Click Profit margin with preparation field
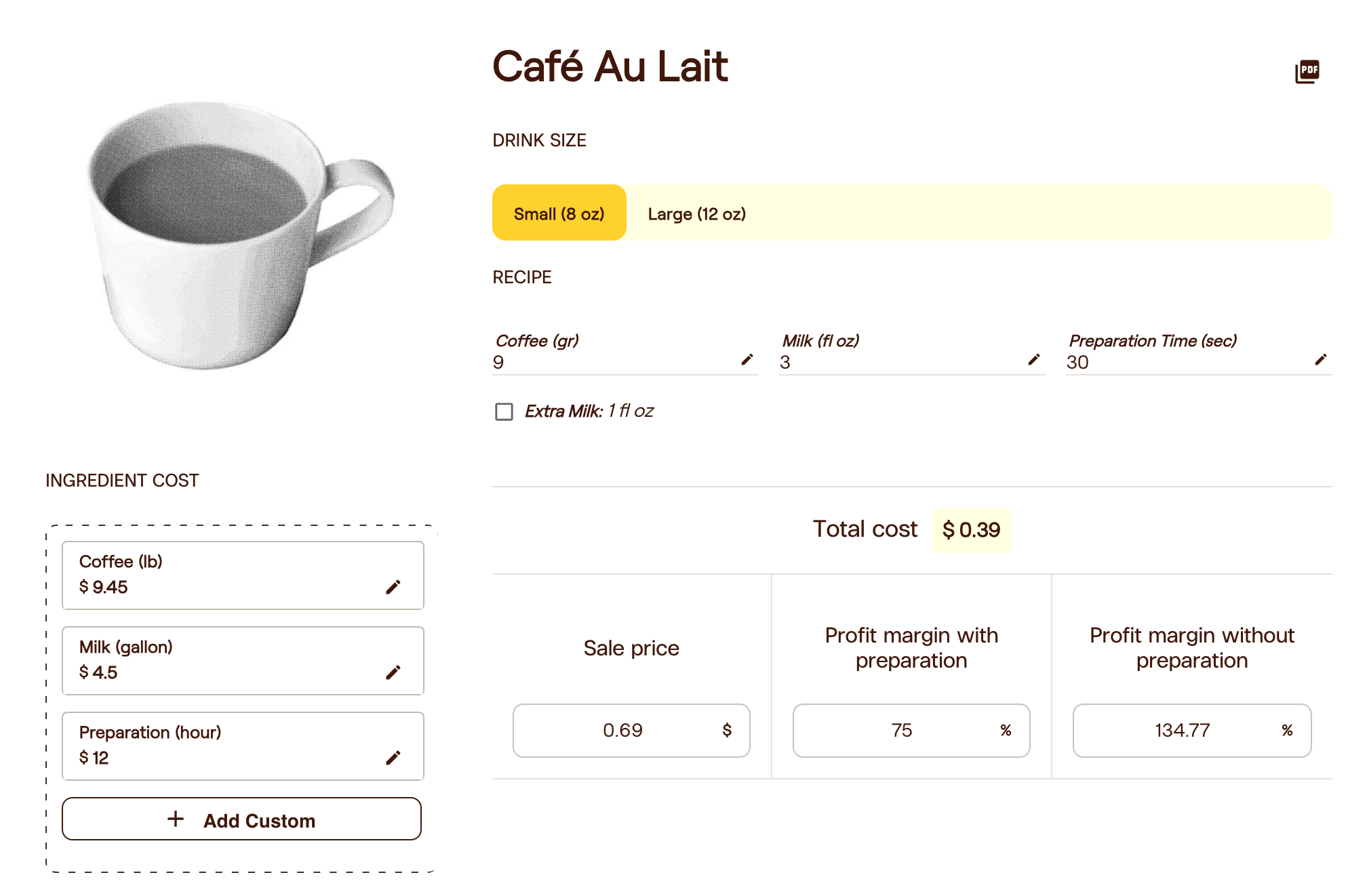1348x896 pixels. point(911,730)
